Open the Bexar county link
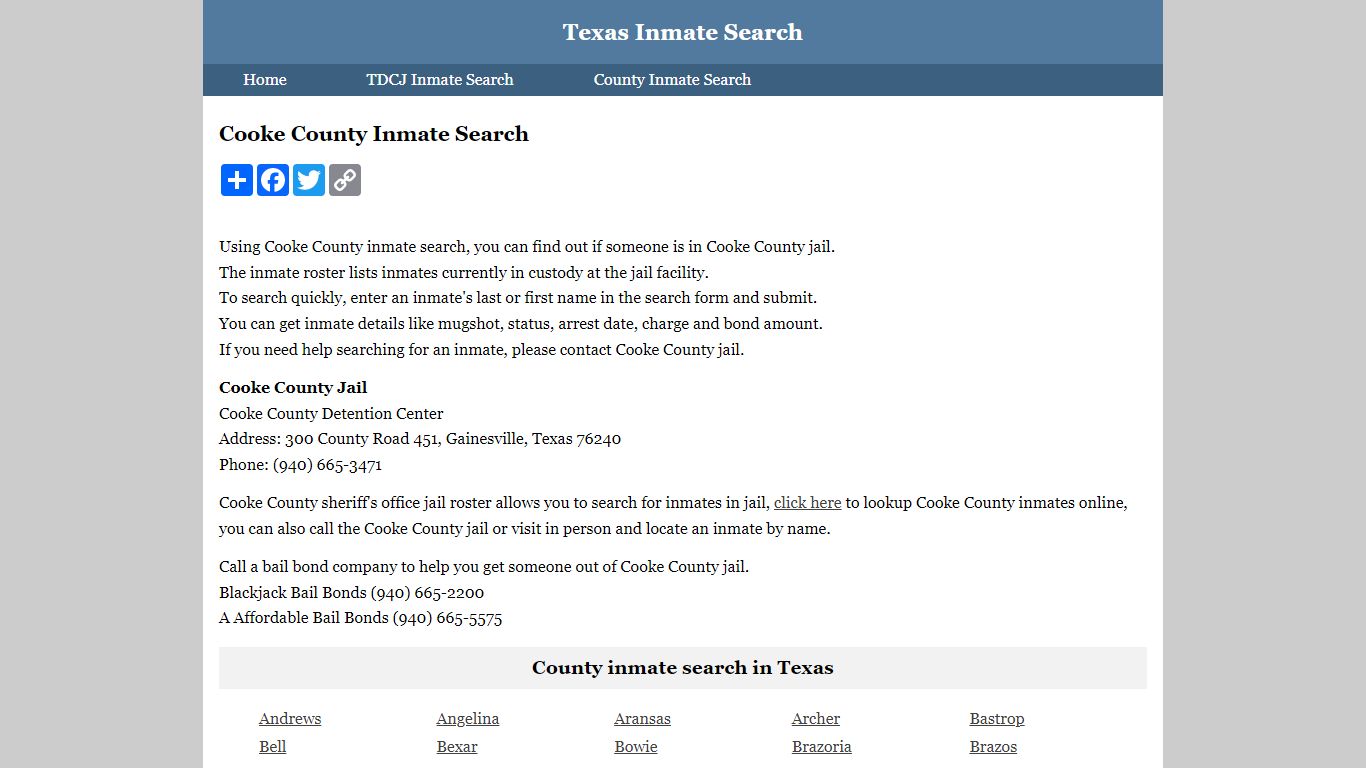Screen dimensions: 1366x768 click(x=457, y=747)
